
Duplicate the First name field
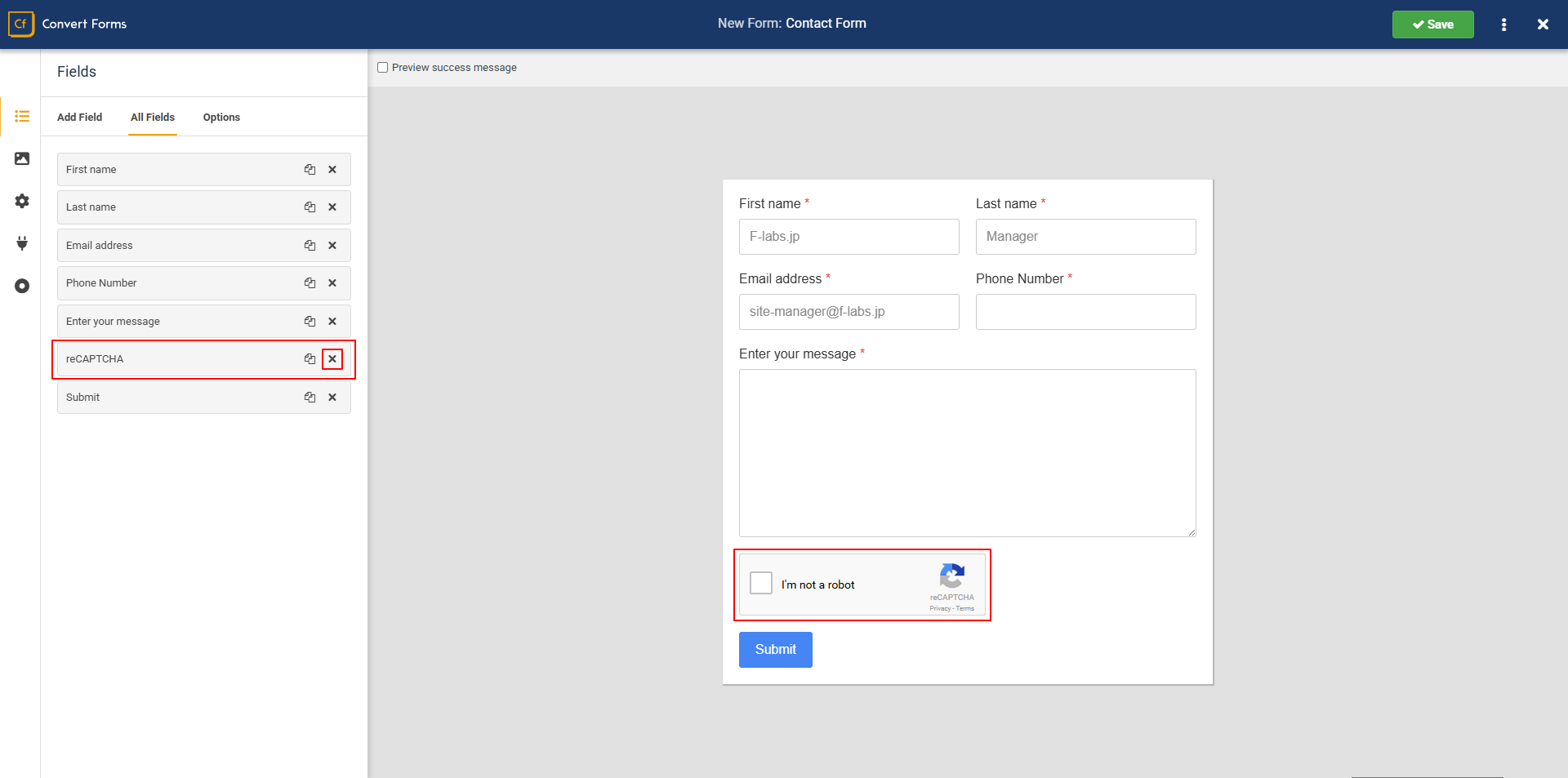[310, 169]
